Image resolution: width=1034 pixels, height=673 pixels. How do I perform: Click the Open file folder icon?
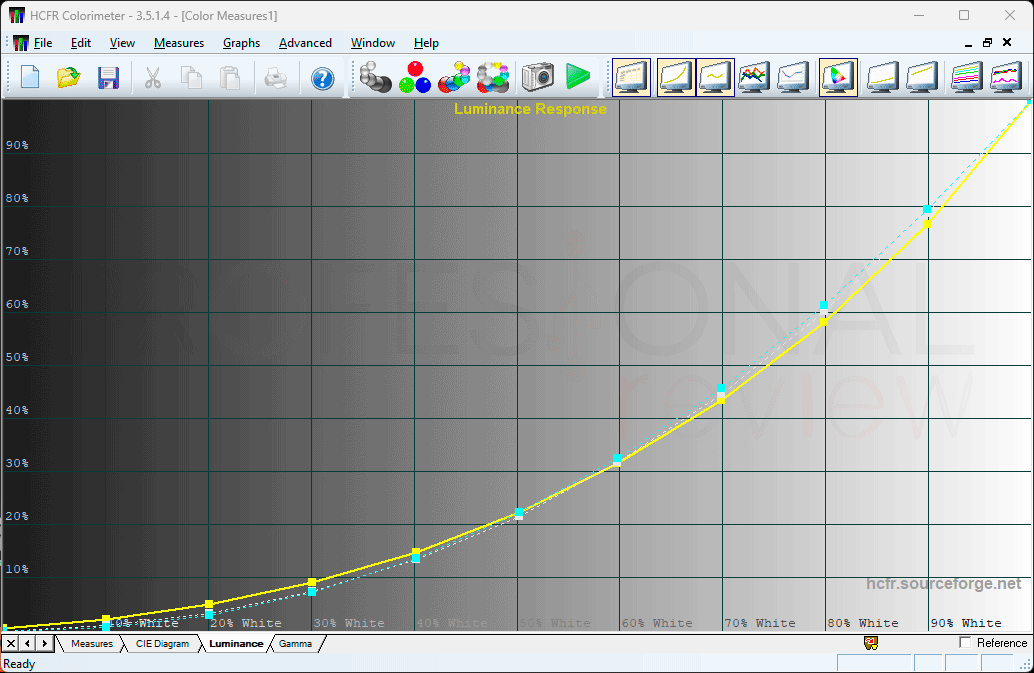[x=69, y=78]
